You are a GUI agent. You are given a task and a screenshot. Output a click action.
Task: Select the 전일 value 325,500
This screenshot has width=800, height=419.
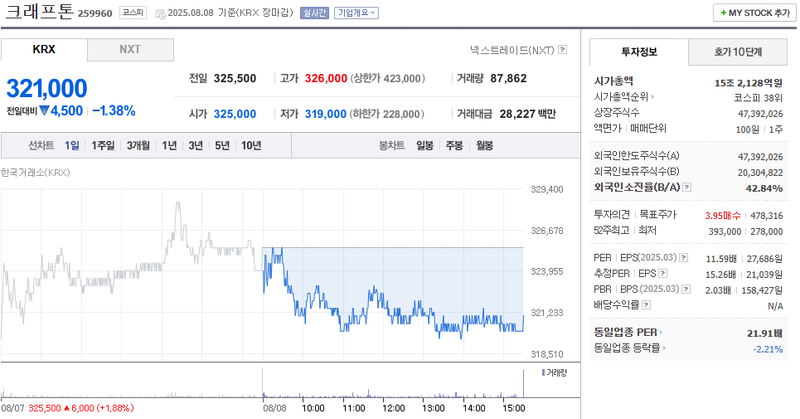(235, 78)
